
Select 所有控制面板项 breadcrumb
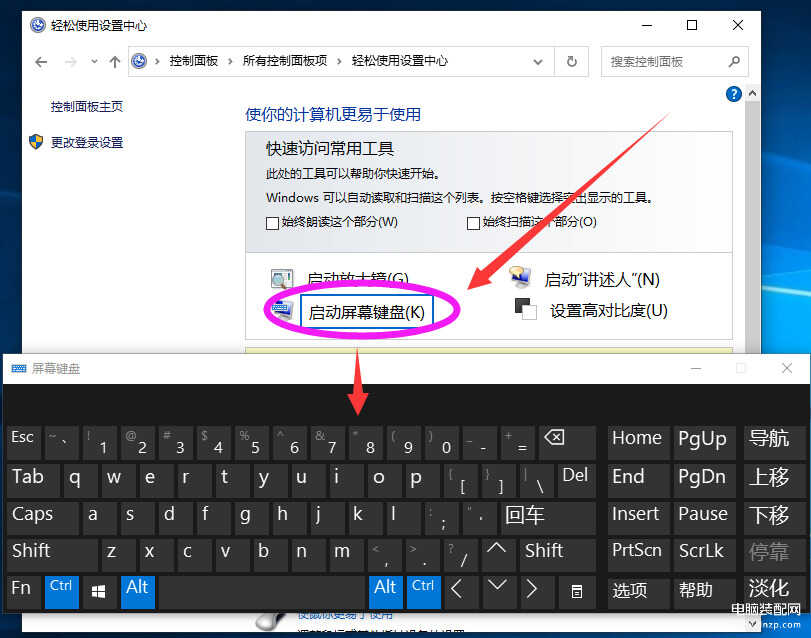(285, 61)
